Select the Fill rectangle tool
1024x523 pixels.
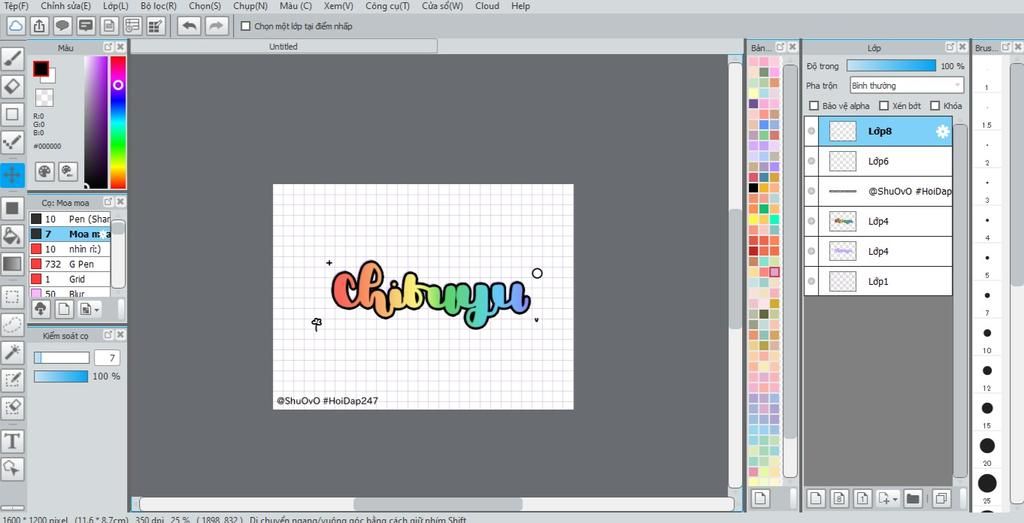pyautogui.click(x=12, y=209)
